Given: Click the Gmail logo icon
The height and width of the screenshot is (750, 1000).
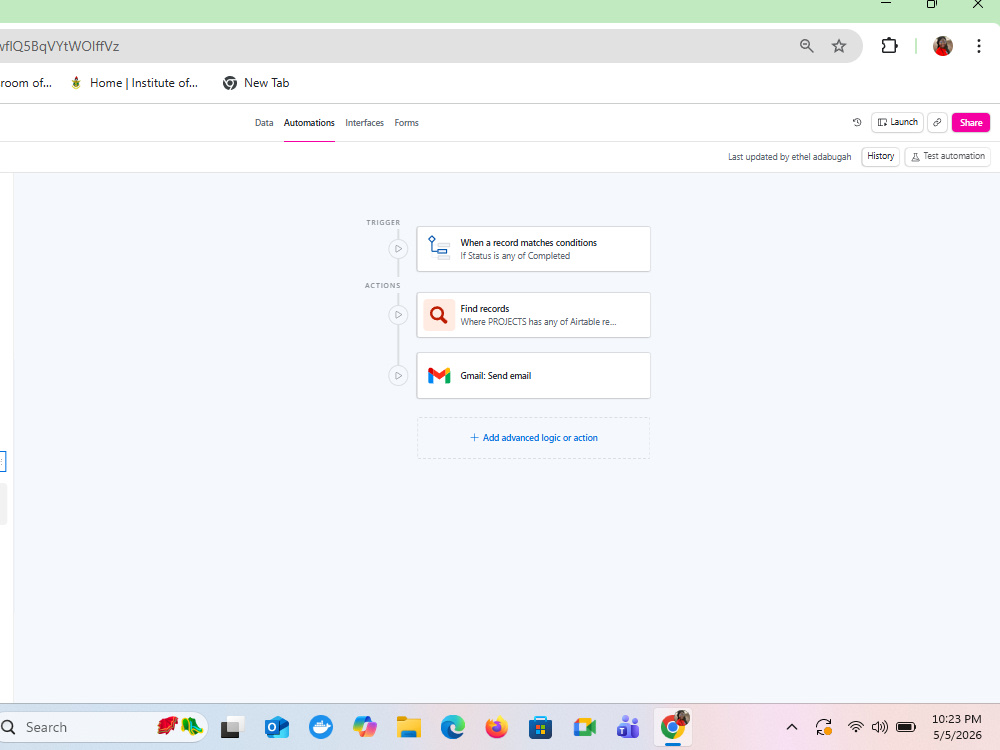Looking at the screenshot, I should pos(439,376).
